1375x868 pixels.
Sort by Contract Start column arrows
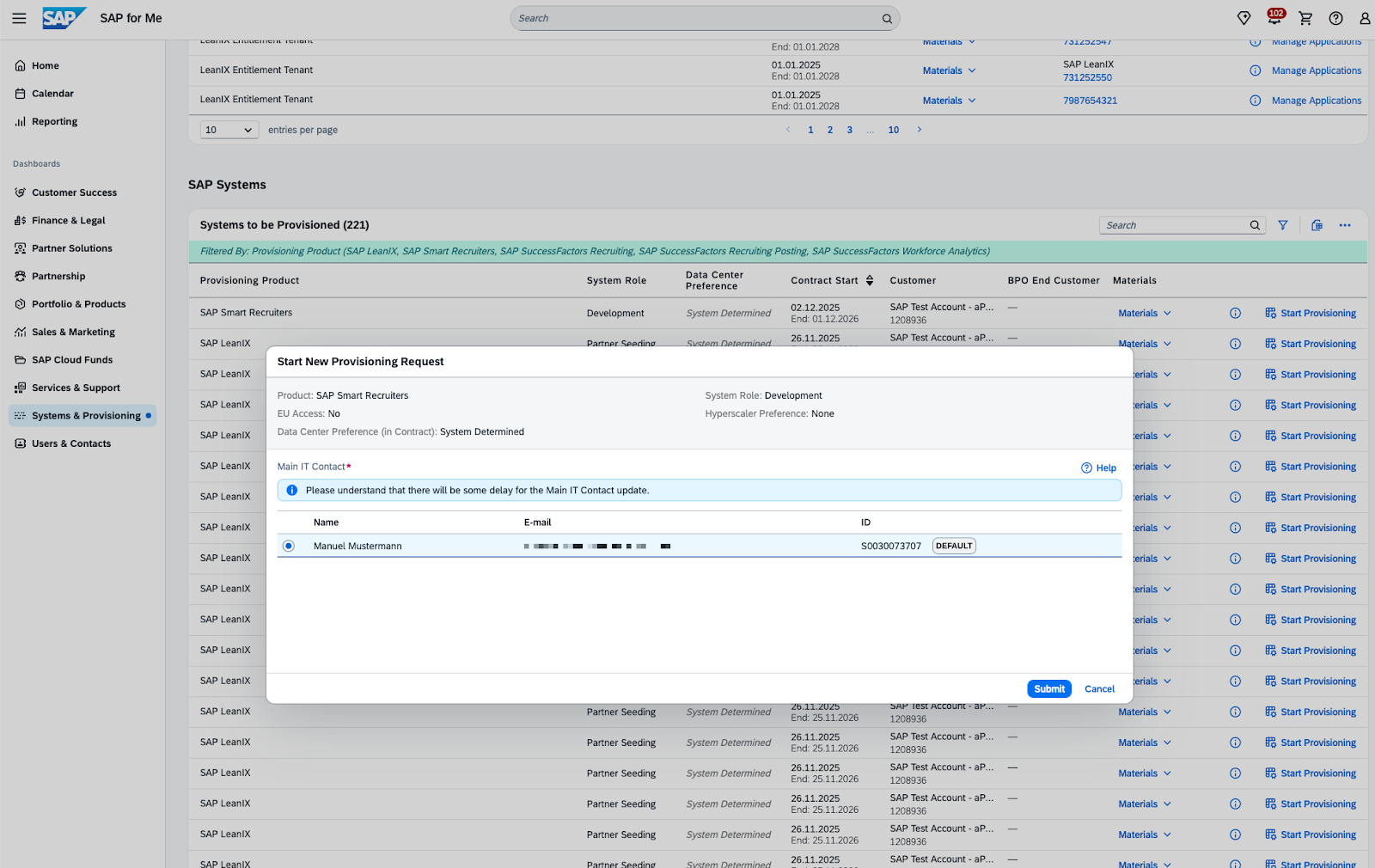[870, 281]
